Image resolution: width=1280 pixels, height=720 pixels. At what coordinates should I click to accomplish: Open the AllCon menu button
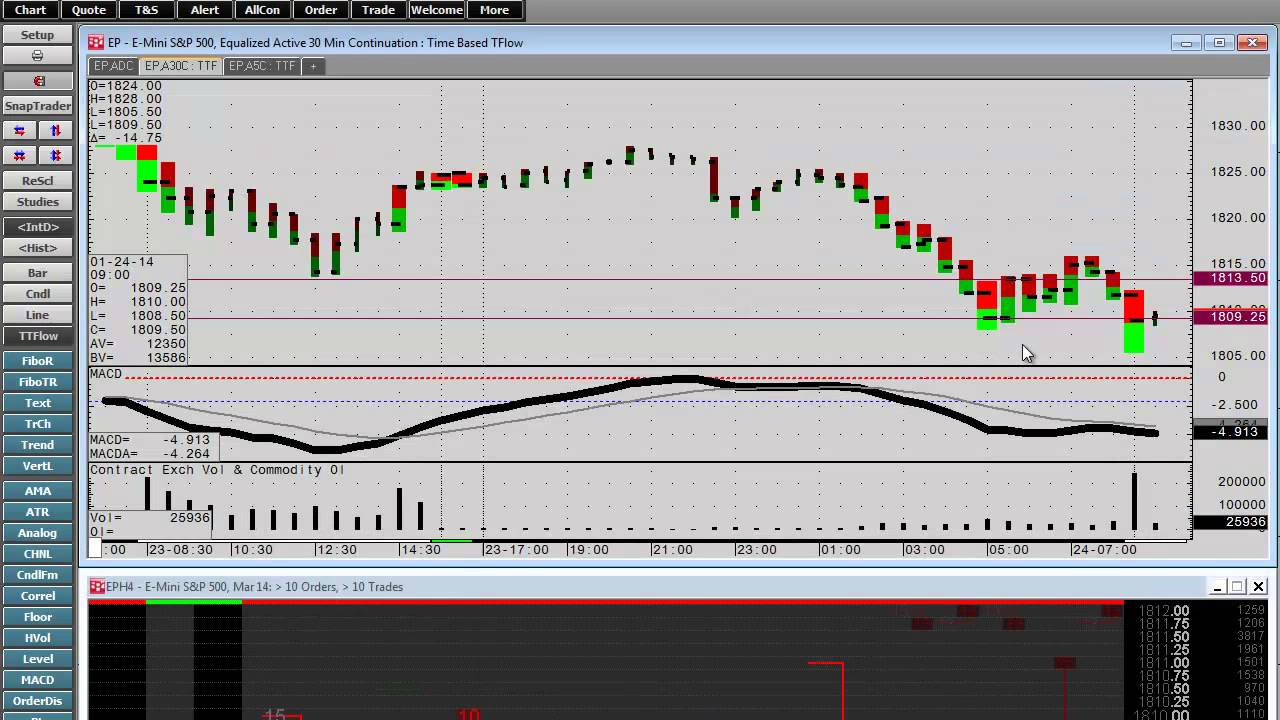[x=262, y=10]
